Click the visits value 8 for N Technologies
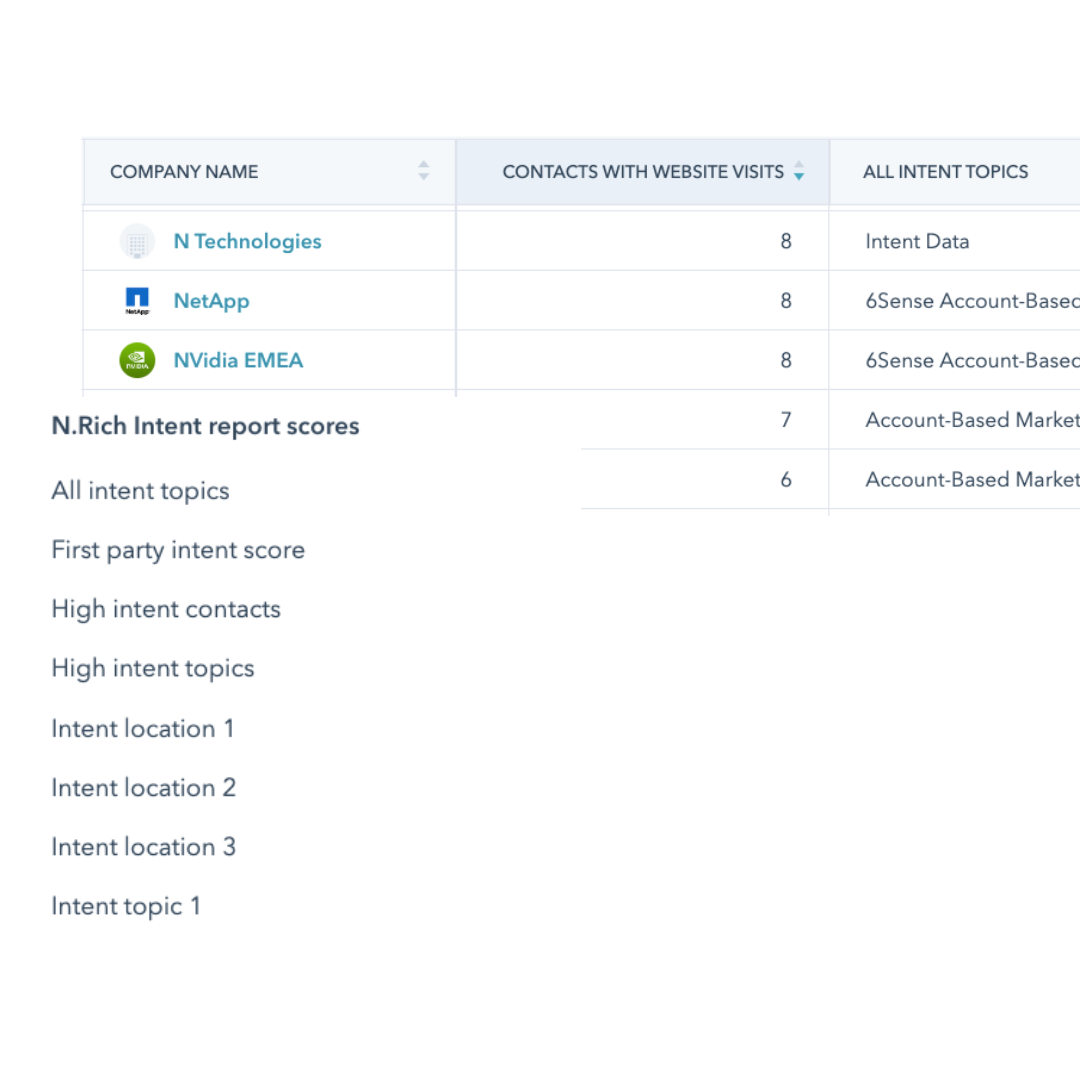 [x=786, y=241]
